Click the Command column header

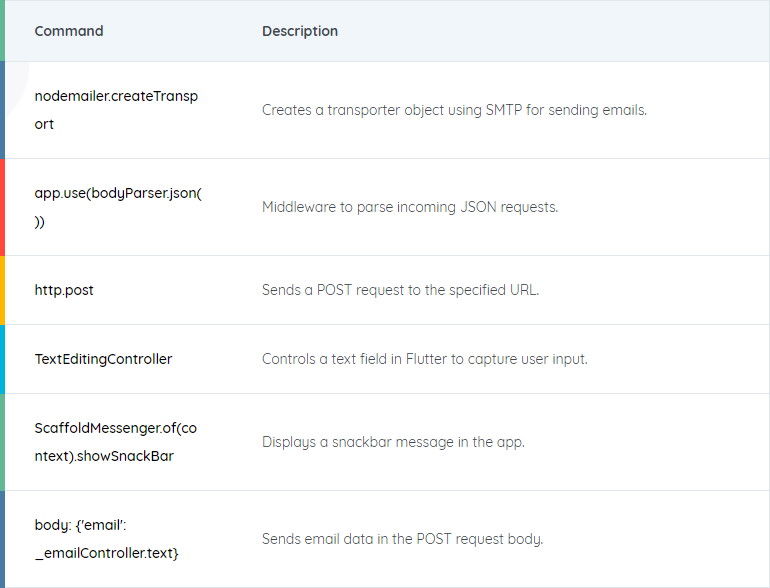69,31
